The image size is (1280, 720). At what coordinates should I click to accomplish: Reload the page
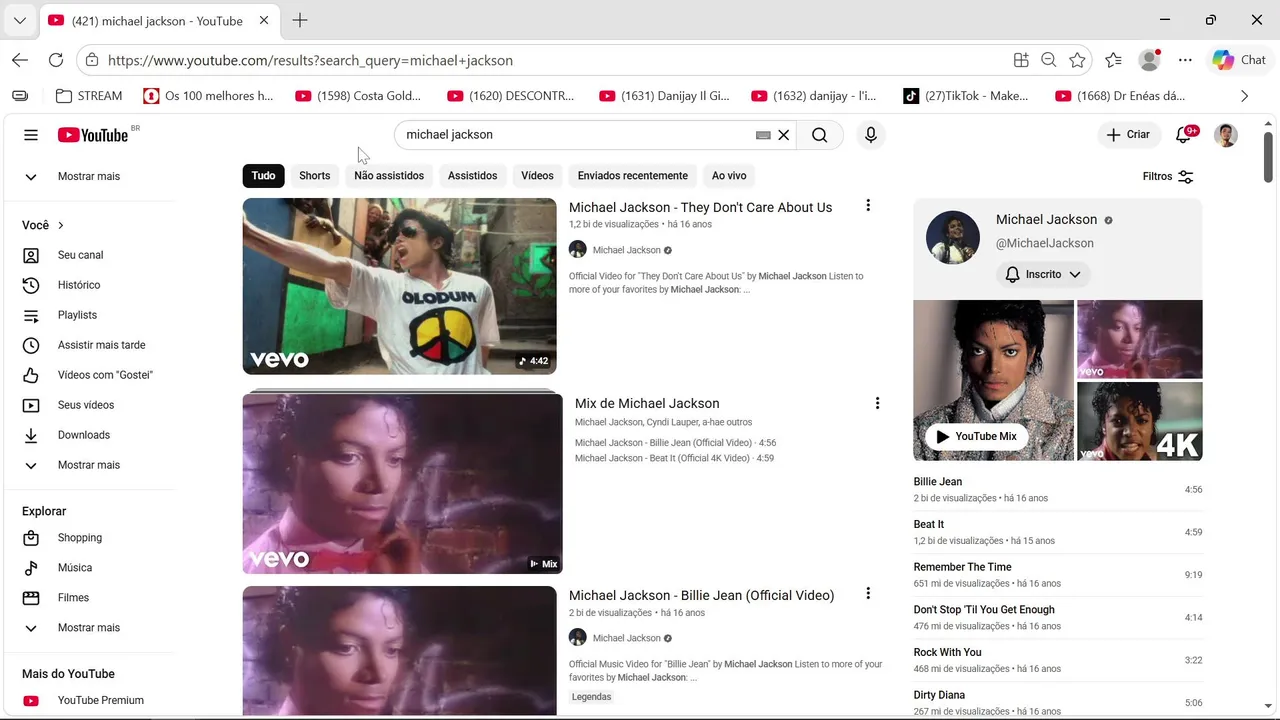(56, 60)
